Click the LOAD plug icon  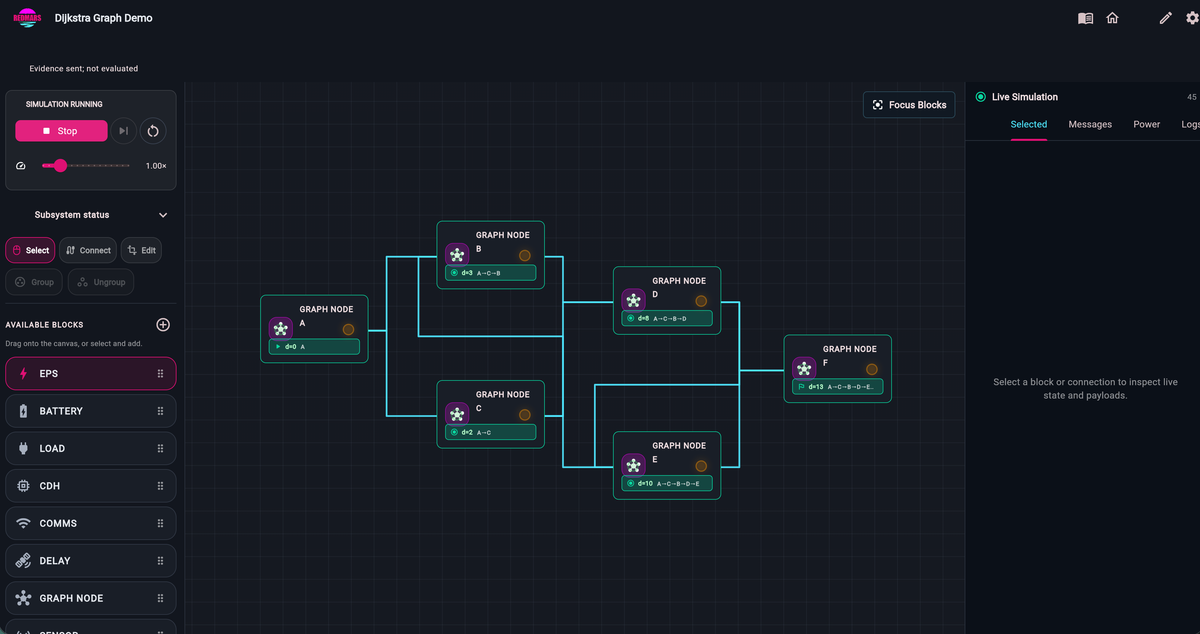click(x=23, y=448)
